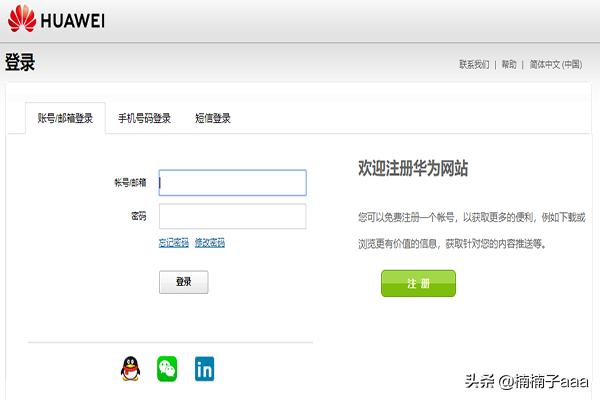Click the 帐号/邮箱 field label

pyautogui.click(x=130, y=183)
